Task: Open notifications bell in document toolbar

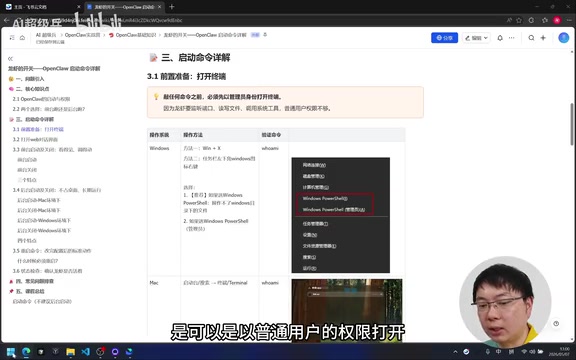Action: pos(500,38)
